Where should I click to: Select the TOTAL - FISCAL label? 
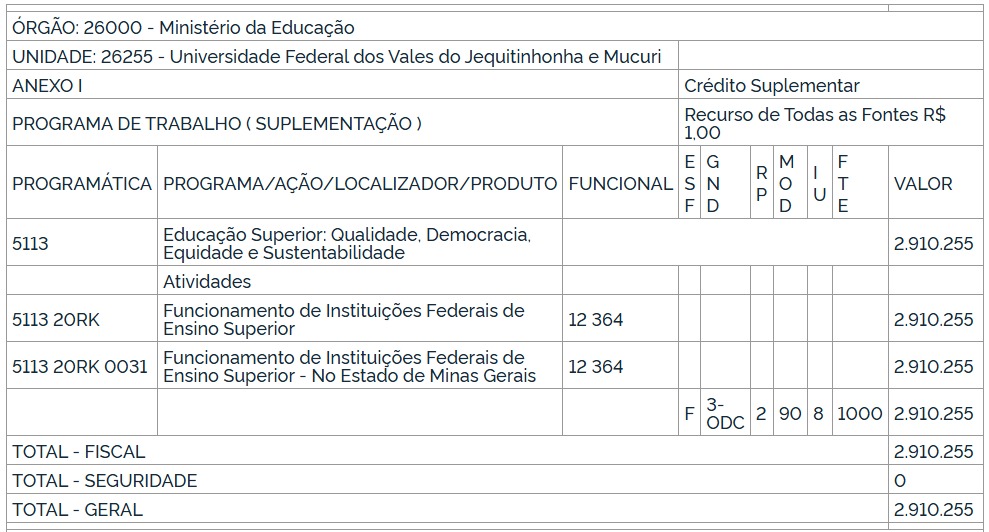[79, 452]
